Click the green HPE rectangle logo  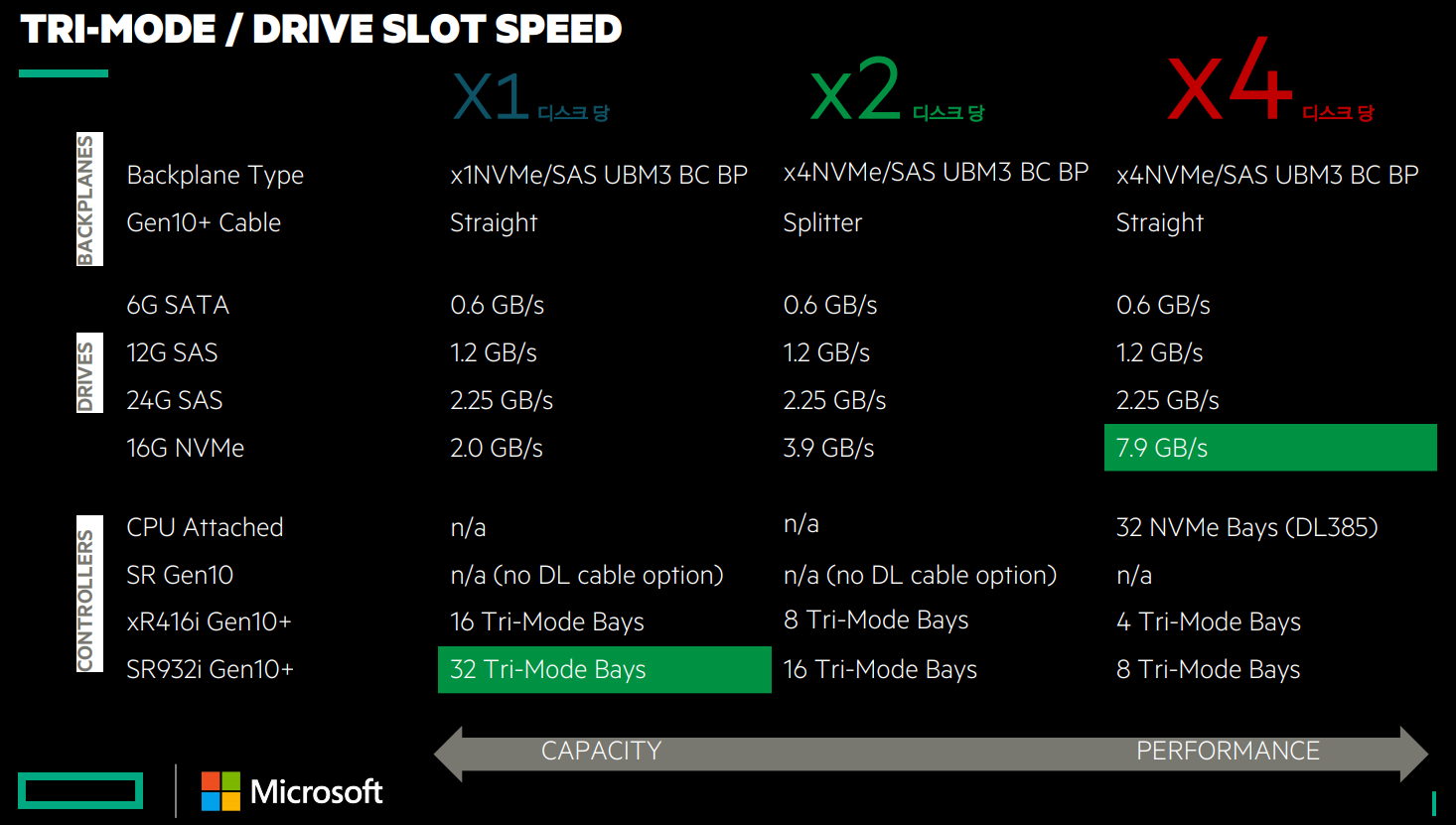pyautogui.click(x=80, y=790)
